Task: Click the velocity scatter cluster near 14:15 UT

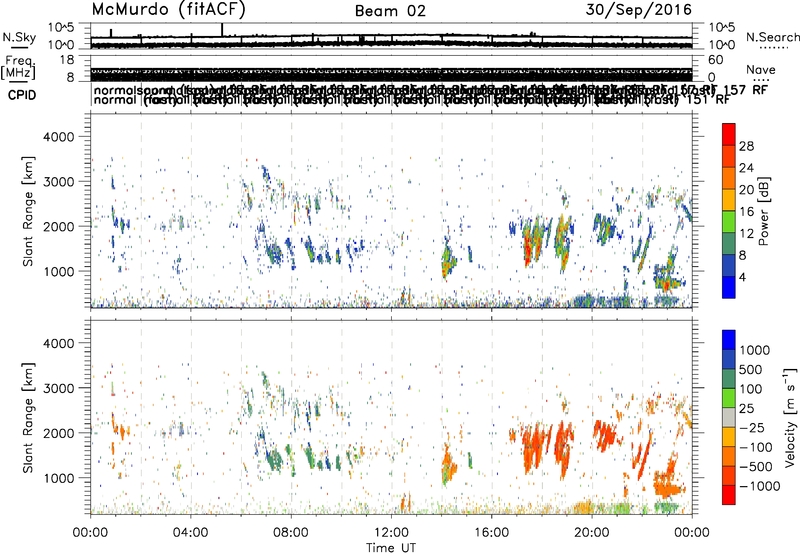Action: pos(449,464)
